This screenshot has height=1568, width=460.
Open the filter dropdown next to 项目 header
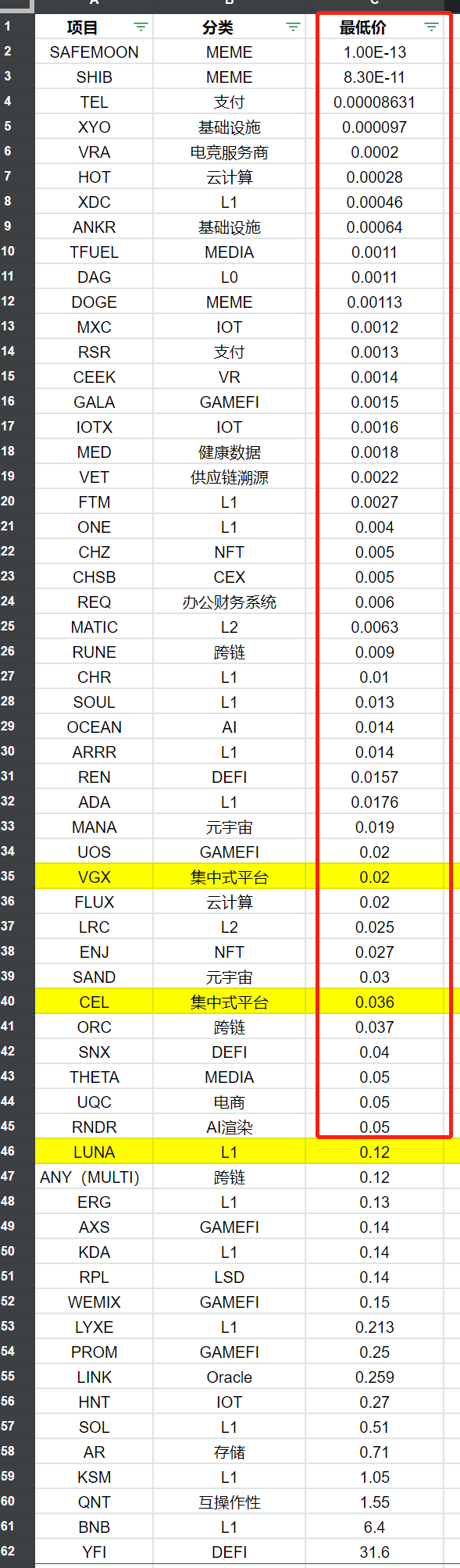140,26
